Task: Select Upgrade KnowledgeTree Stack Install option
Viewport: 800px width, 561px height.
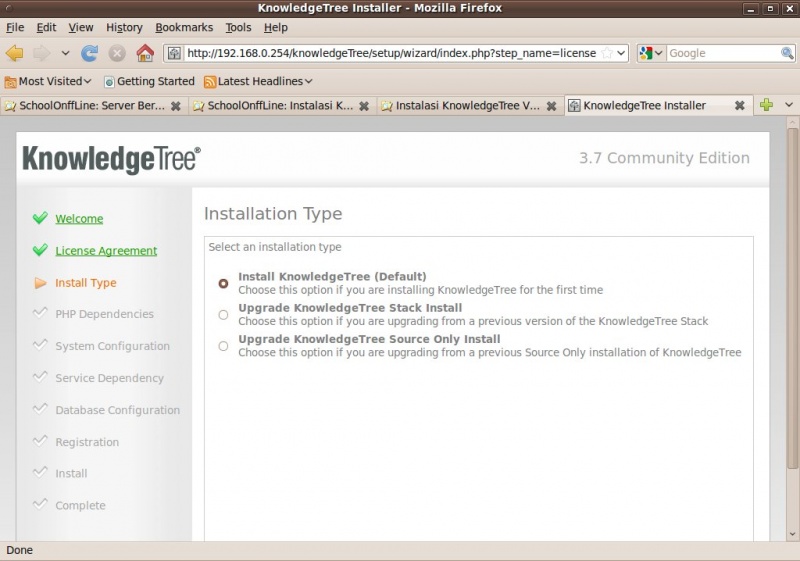Action: tap(223, 315)
